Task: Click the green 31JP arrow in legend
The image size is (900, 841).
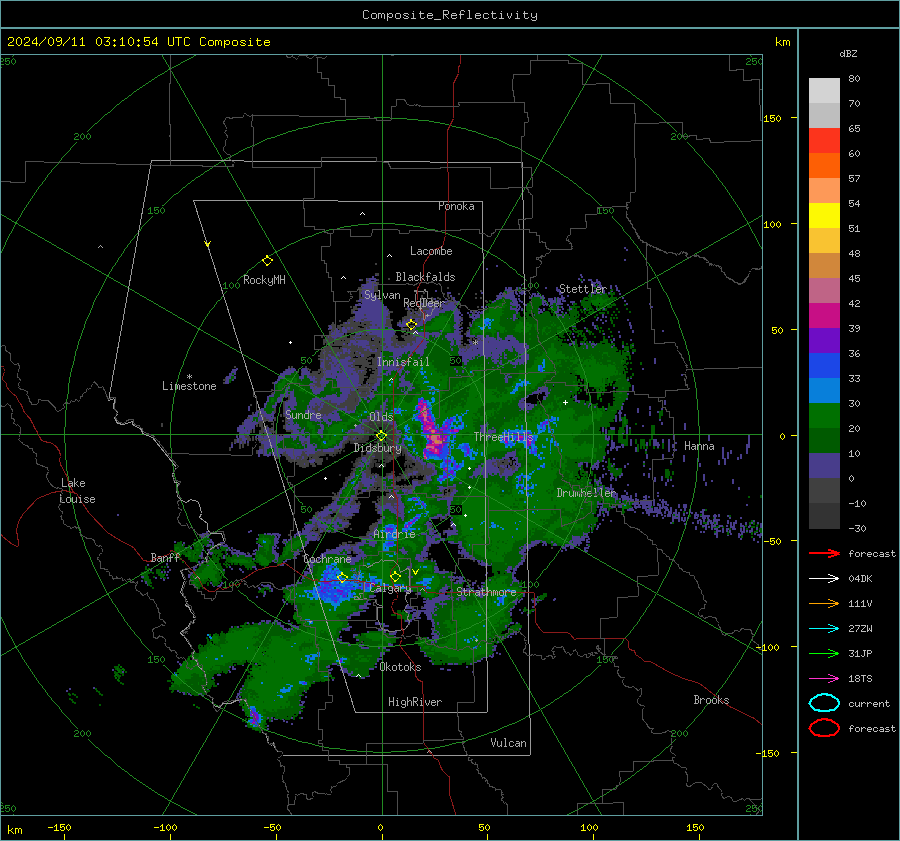Action: click(824, 653)
